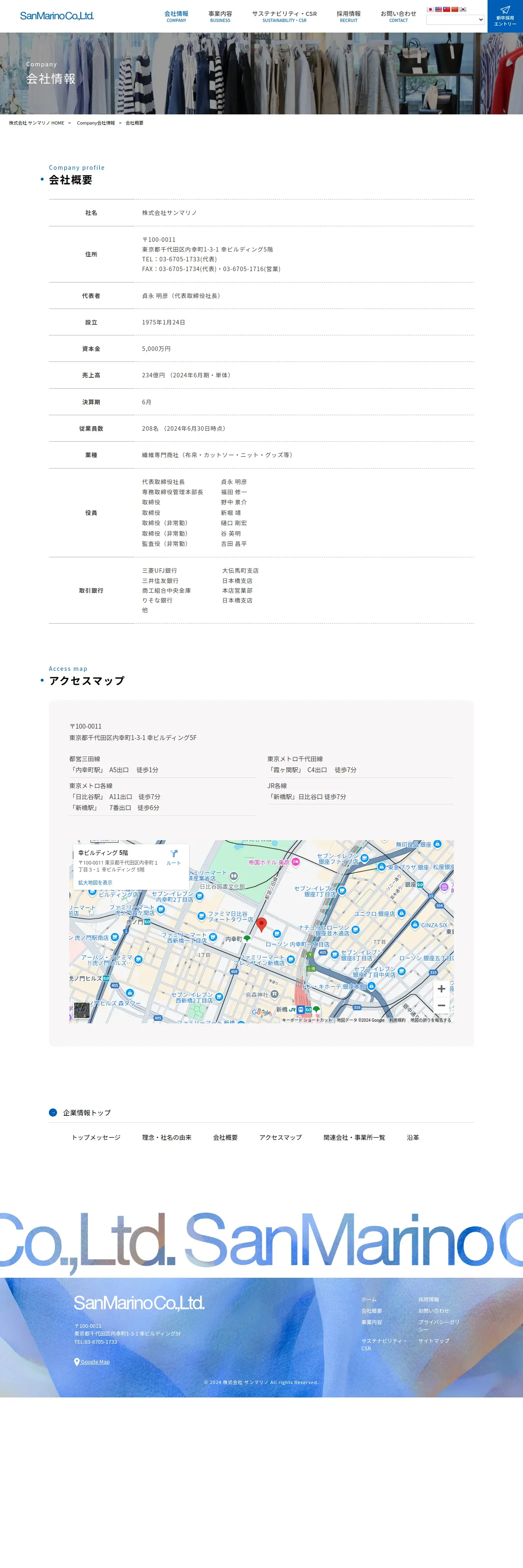The width and height of the screenshot is (523, 1568).
Task: Go to トップメッセージ page
Action: click(x=96, y=1138)
